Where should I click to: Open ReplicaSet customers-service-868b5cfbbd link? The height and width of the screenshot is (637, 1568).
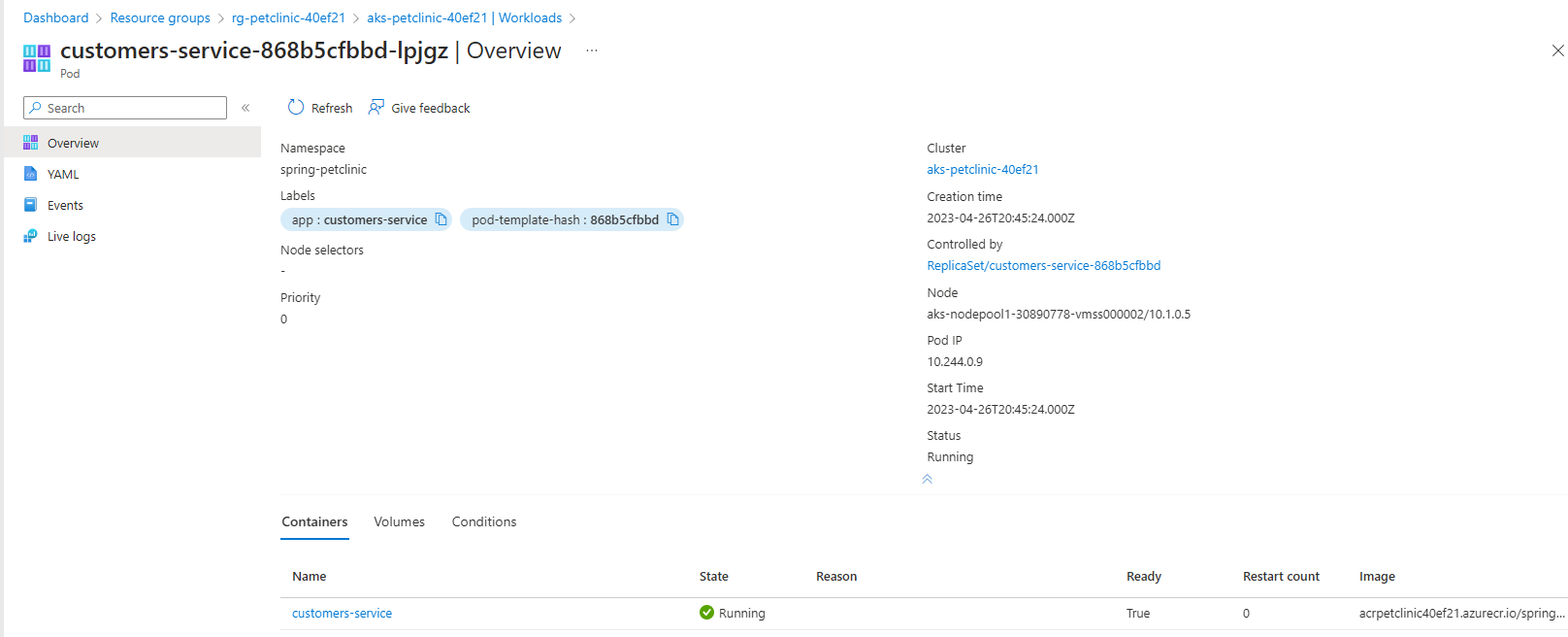click(x=1044, y=265)
